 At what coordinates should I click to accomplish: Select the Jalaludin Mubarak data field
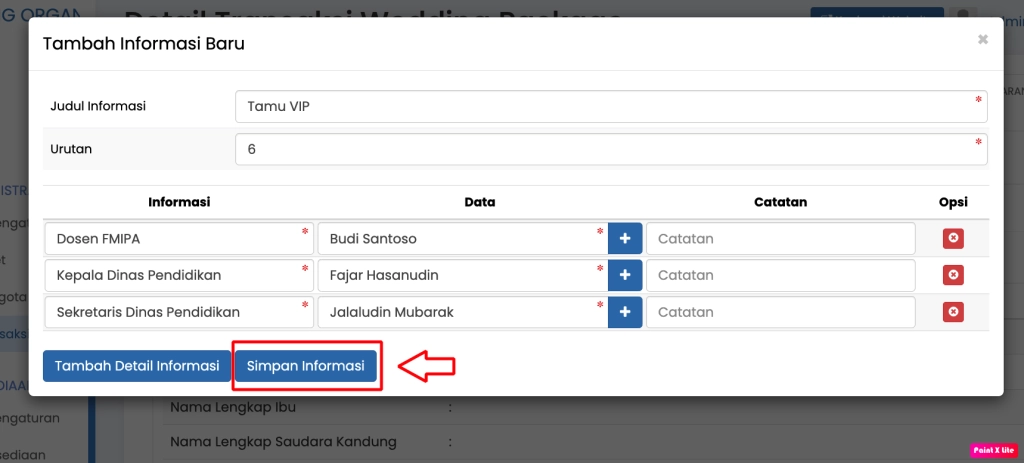(x=461, y=312)
